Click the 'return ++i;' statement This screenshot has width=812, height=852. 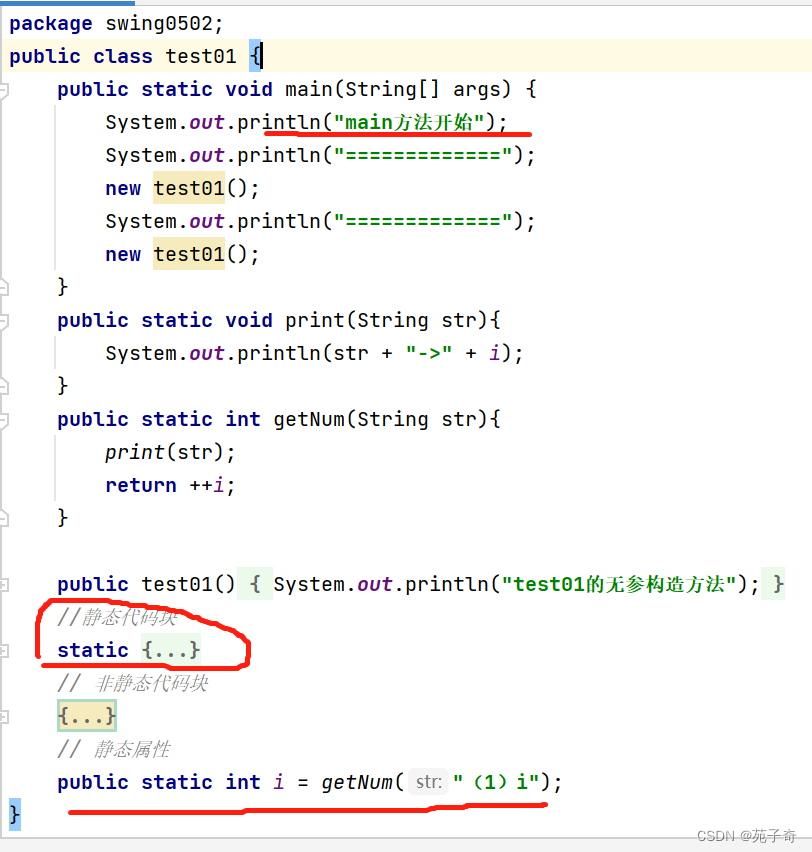170,485
